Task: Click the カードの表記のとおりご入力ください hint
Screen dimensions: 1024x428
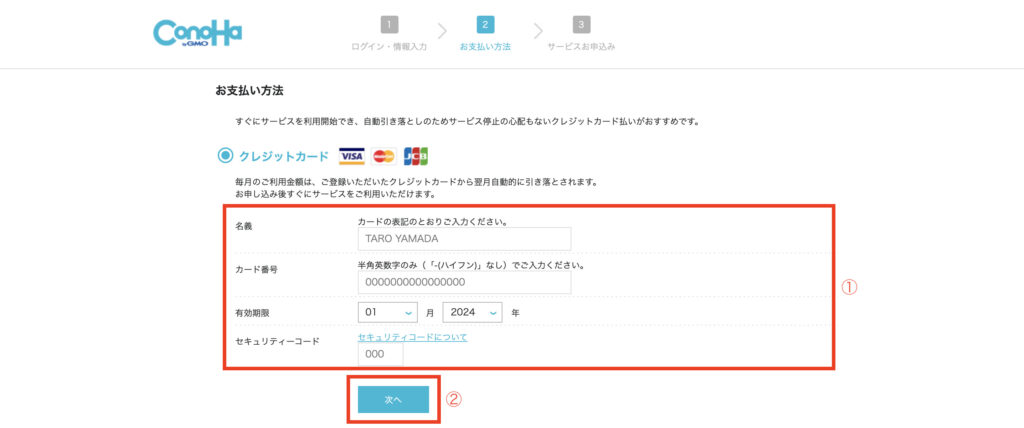Action: (433, 222)
